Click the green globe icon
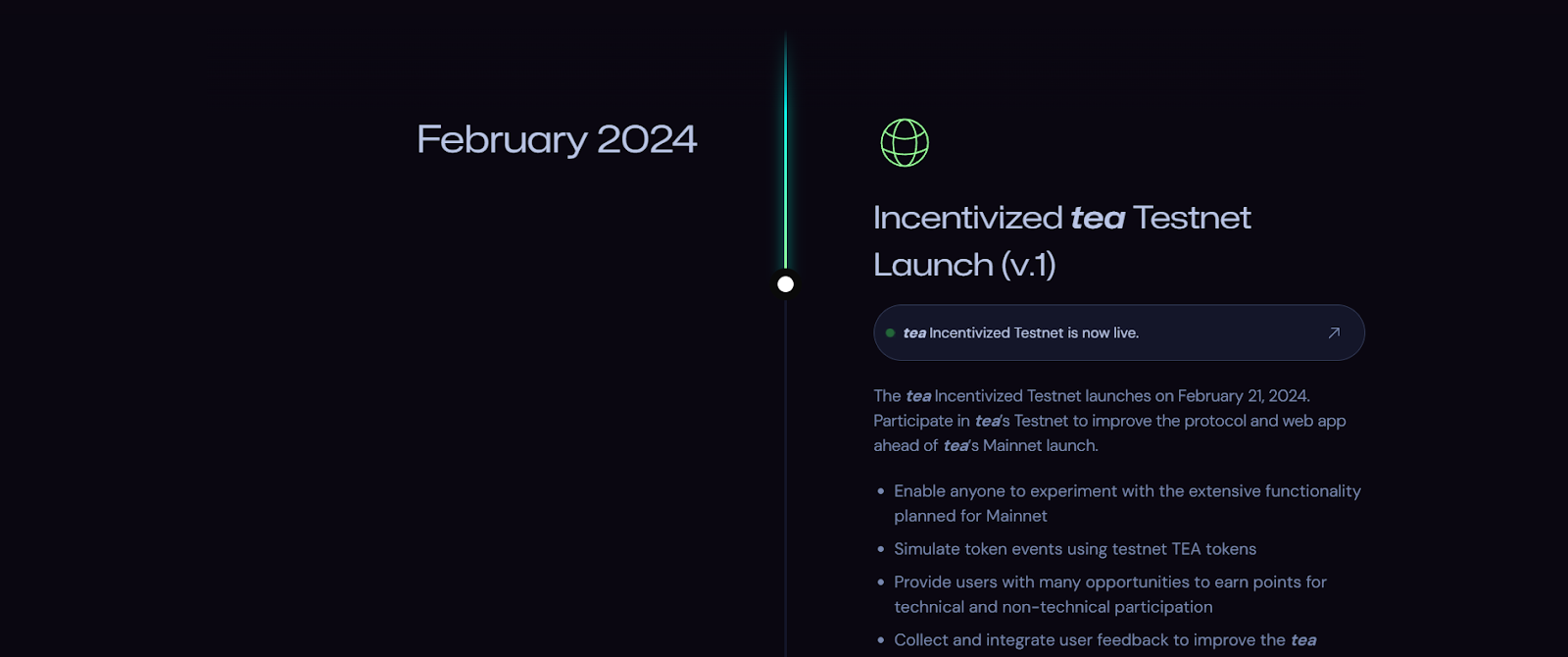Viewport: 1568px width, 657px height. pyautogui.click(x=905, y=143)
